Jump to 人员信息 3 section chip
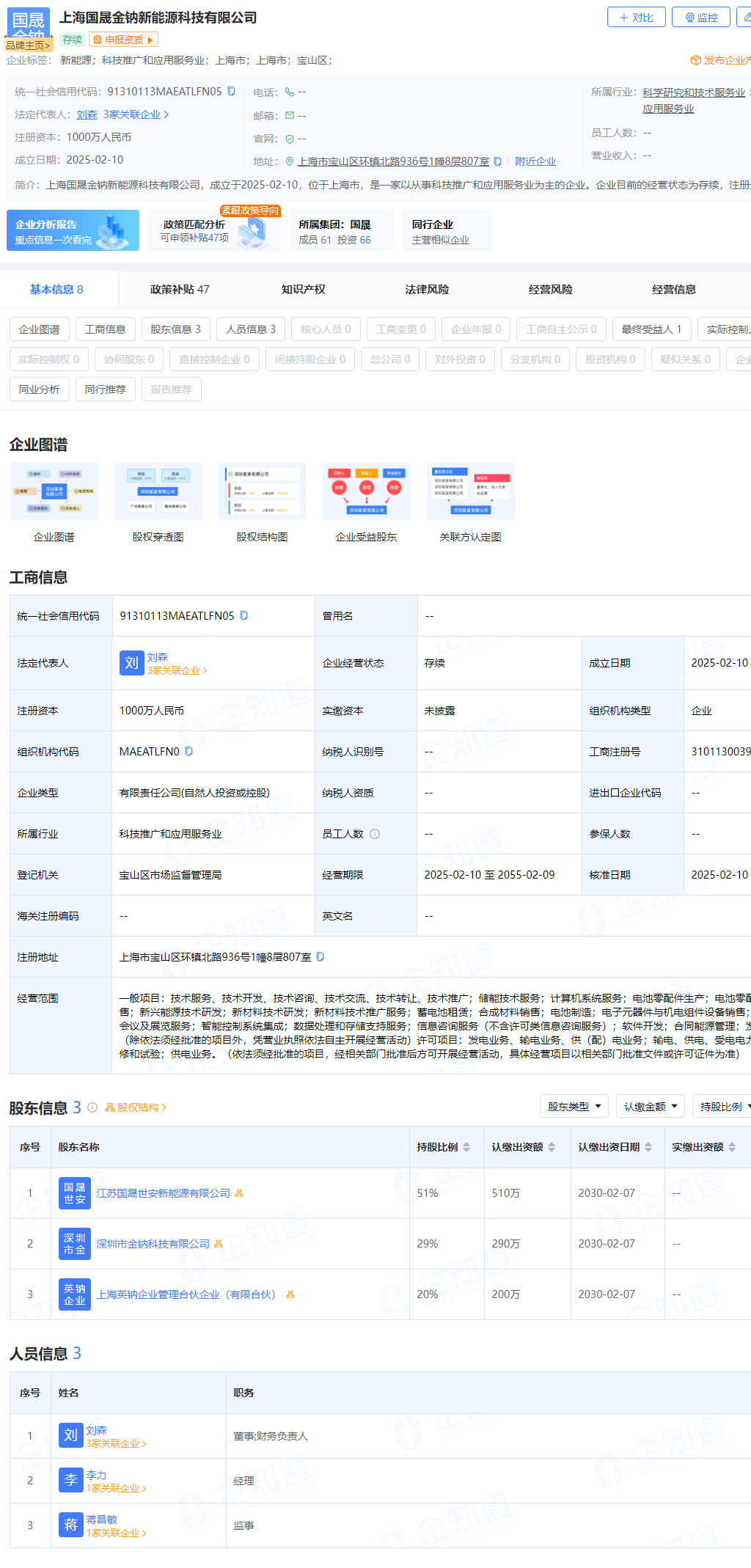 point(251,329)
